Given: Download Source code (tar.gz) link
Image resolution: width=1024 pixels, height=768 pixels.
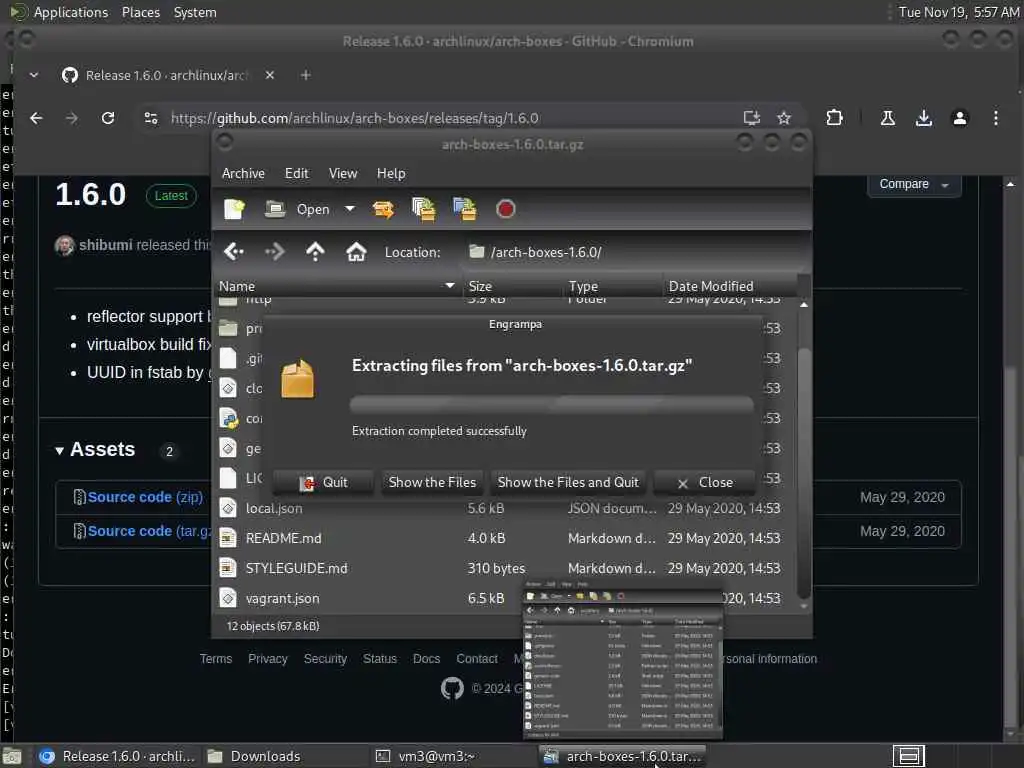Looking at the screenshot, I should click(149, 531).
